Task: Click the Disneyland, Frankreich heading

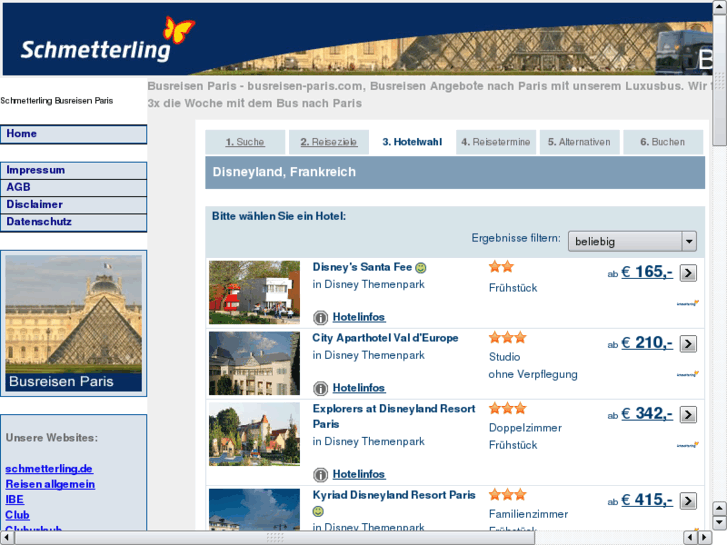Action: click(x=284, y=172)
